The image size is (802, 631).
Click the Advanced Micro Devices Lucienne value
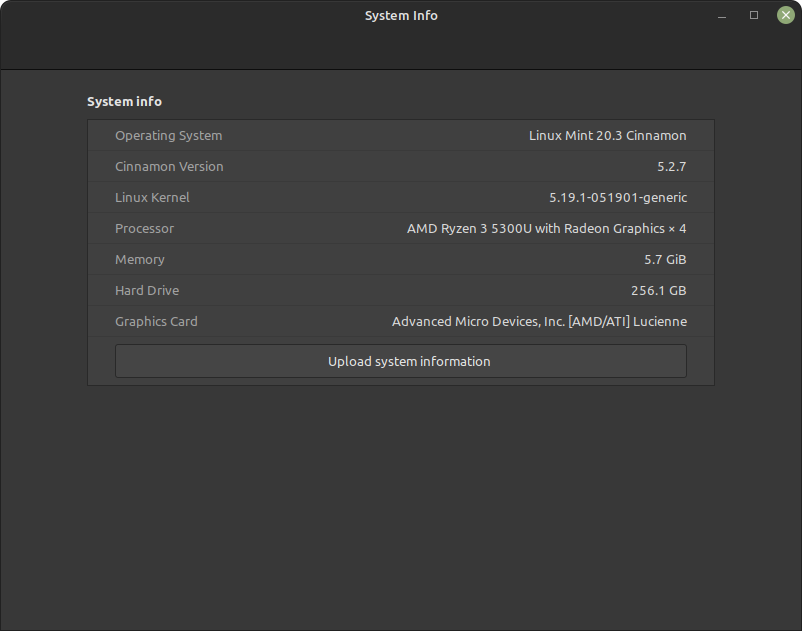539,321
